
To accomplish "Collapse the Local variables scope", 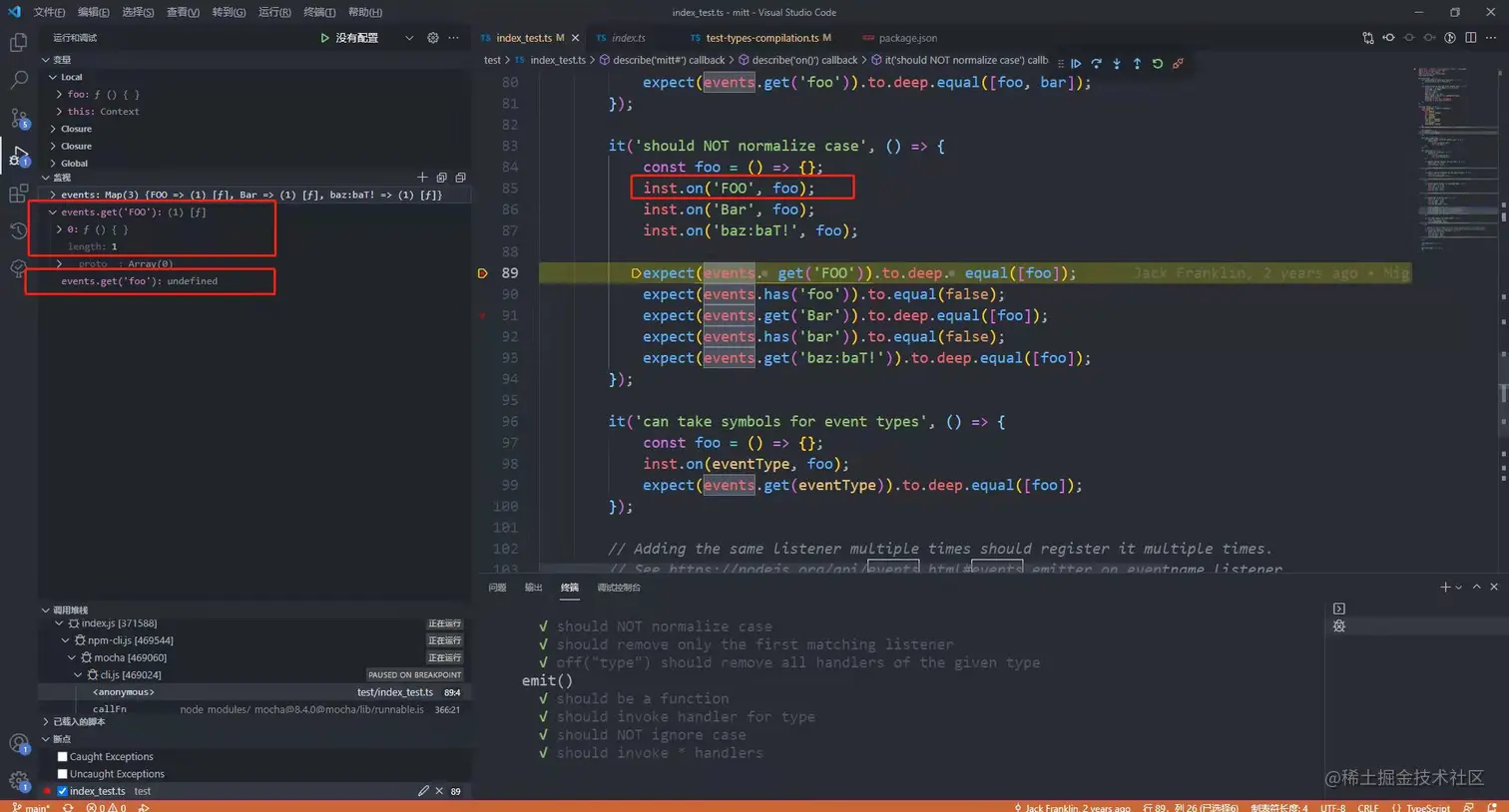I will [53, 77].
